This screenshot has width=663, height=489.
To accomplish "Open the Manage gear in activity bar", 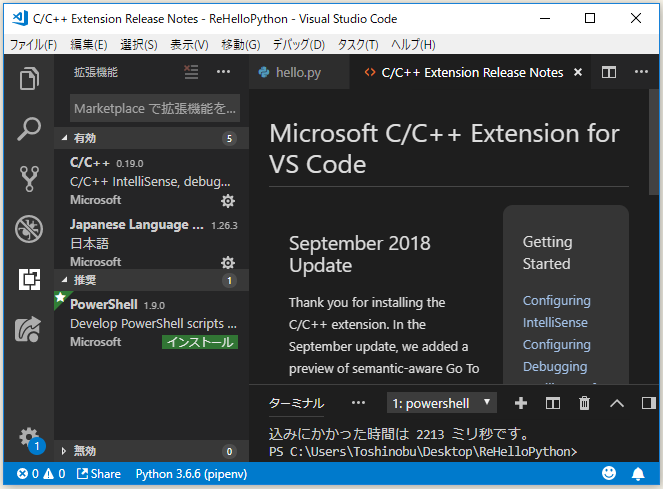I will point(29,437).
